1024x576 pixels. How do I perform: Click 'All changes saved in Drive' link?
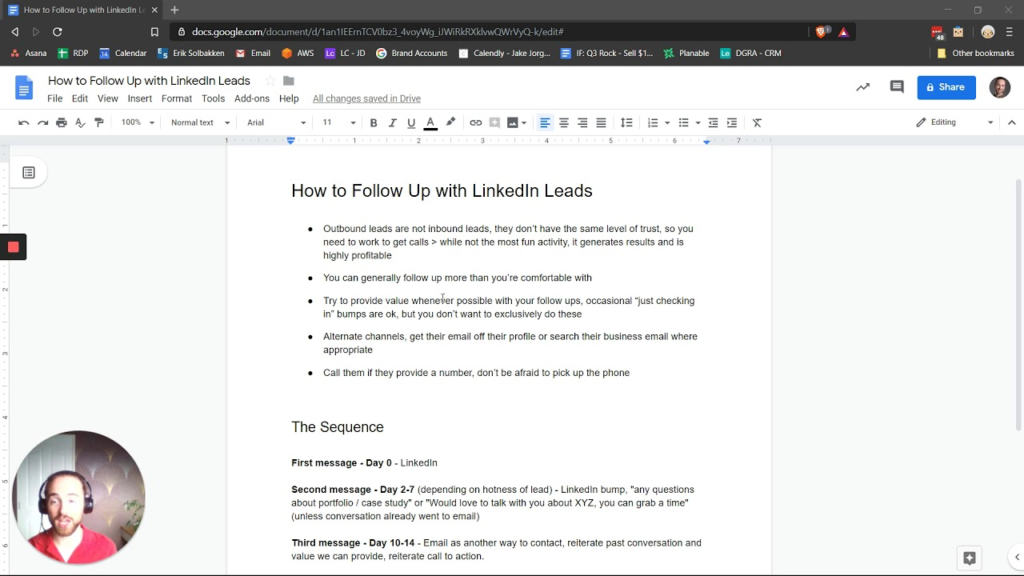coord(366,99)
